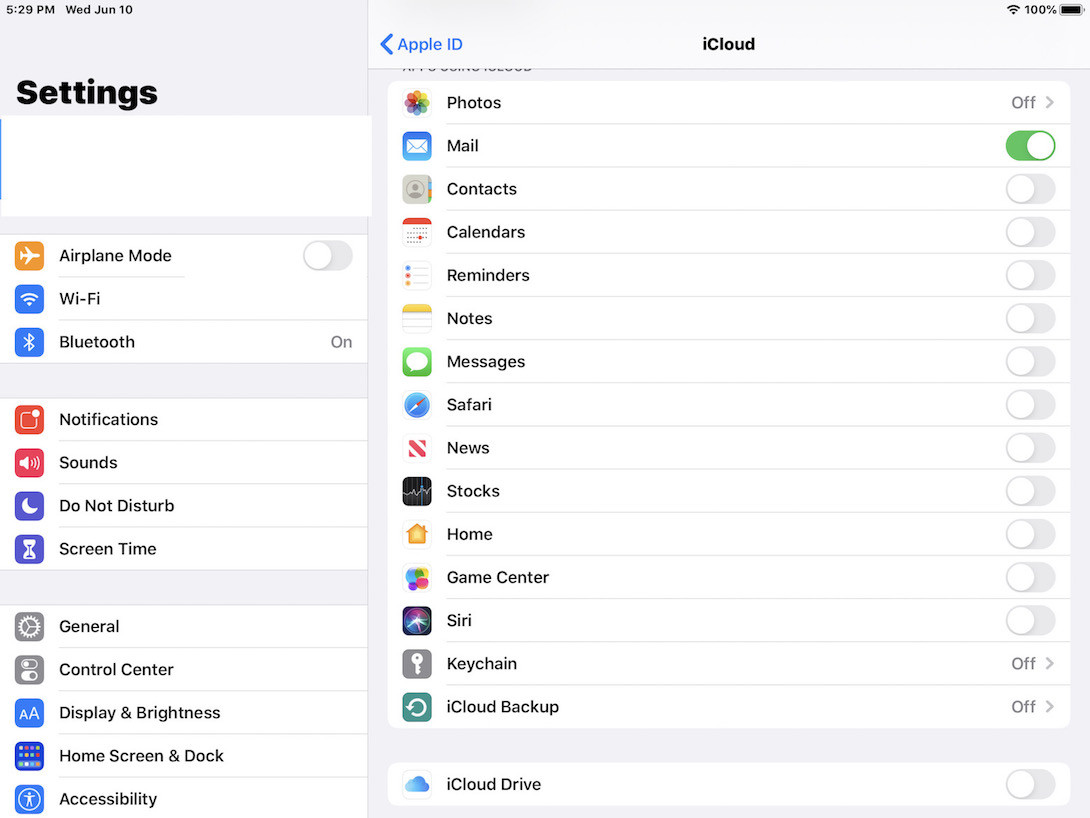The width and height of the screenshot is (1090, 818).
Task: Tap the Safari compass icon
Action: click(417, 404)
